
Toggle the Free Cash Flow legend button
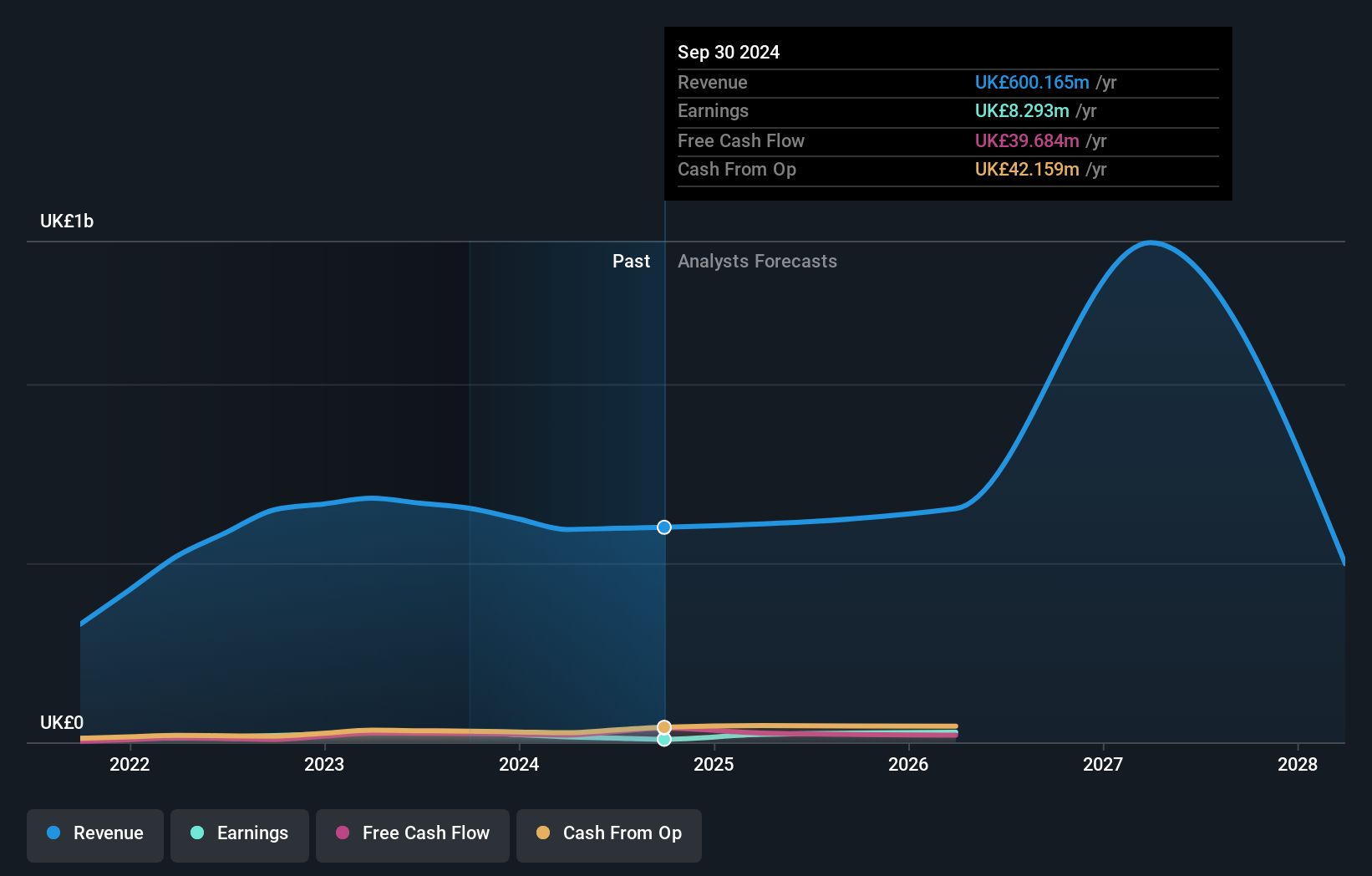[x=413, y=835]
